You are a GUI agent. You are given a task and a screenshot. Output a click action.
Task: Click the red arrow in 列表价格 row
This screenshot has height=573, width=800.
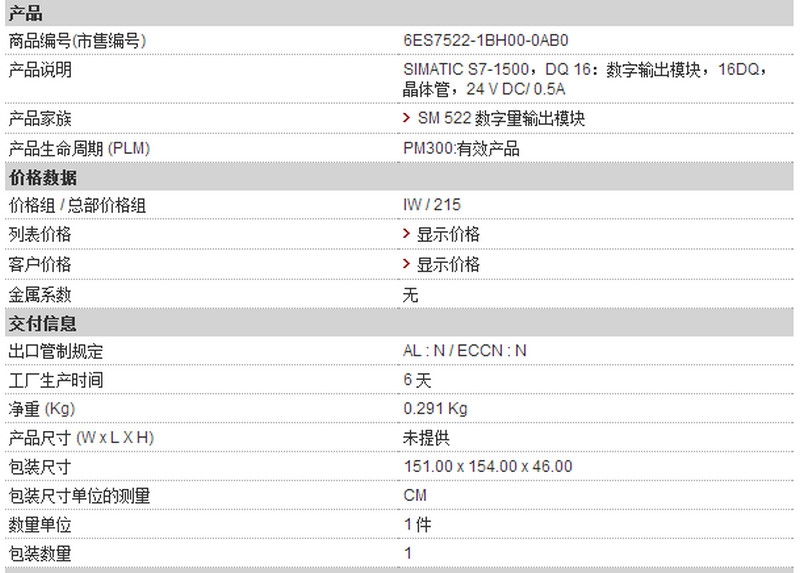(407, 234)
